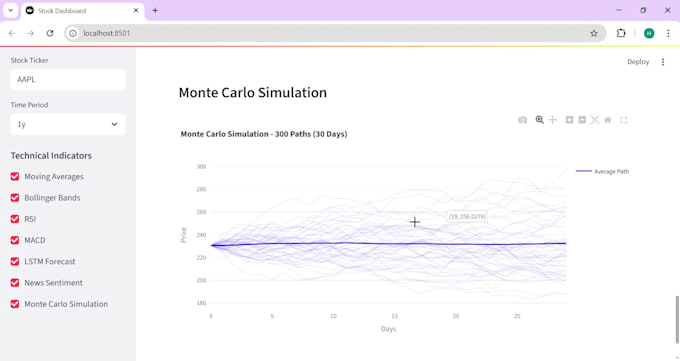
Task: Open the browser extensions menu
Action: [621, 33]
